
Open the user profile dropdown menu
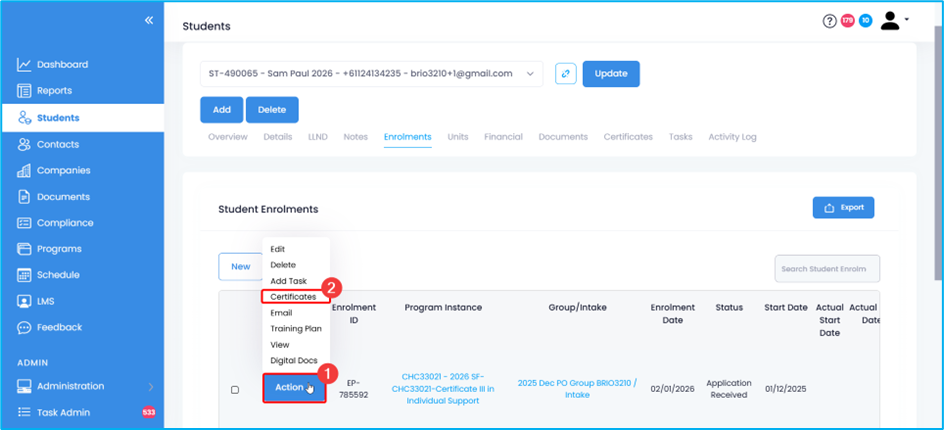tap(894, 21)
